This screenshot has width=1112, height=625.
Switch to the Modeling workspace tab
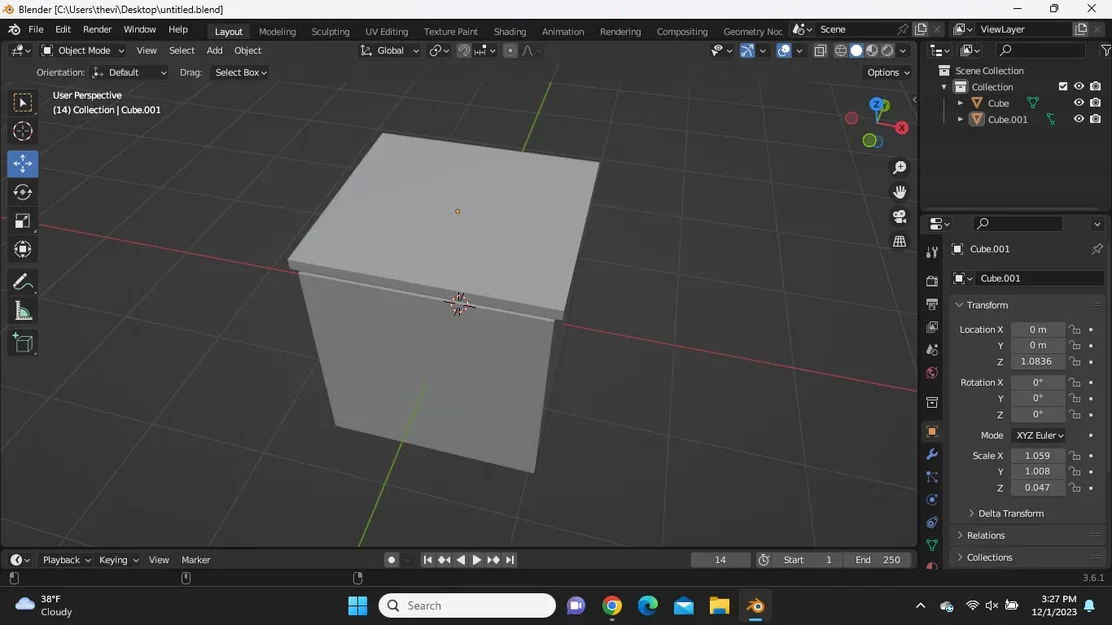(277, 31)
